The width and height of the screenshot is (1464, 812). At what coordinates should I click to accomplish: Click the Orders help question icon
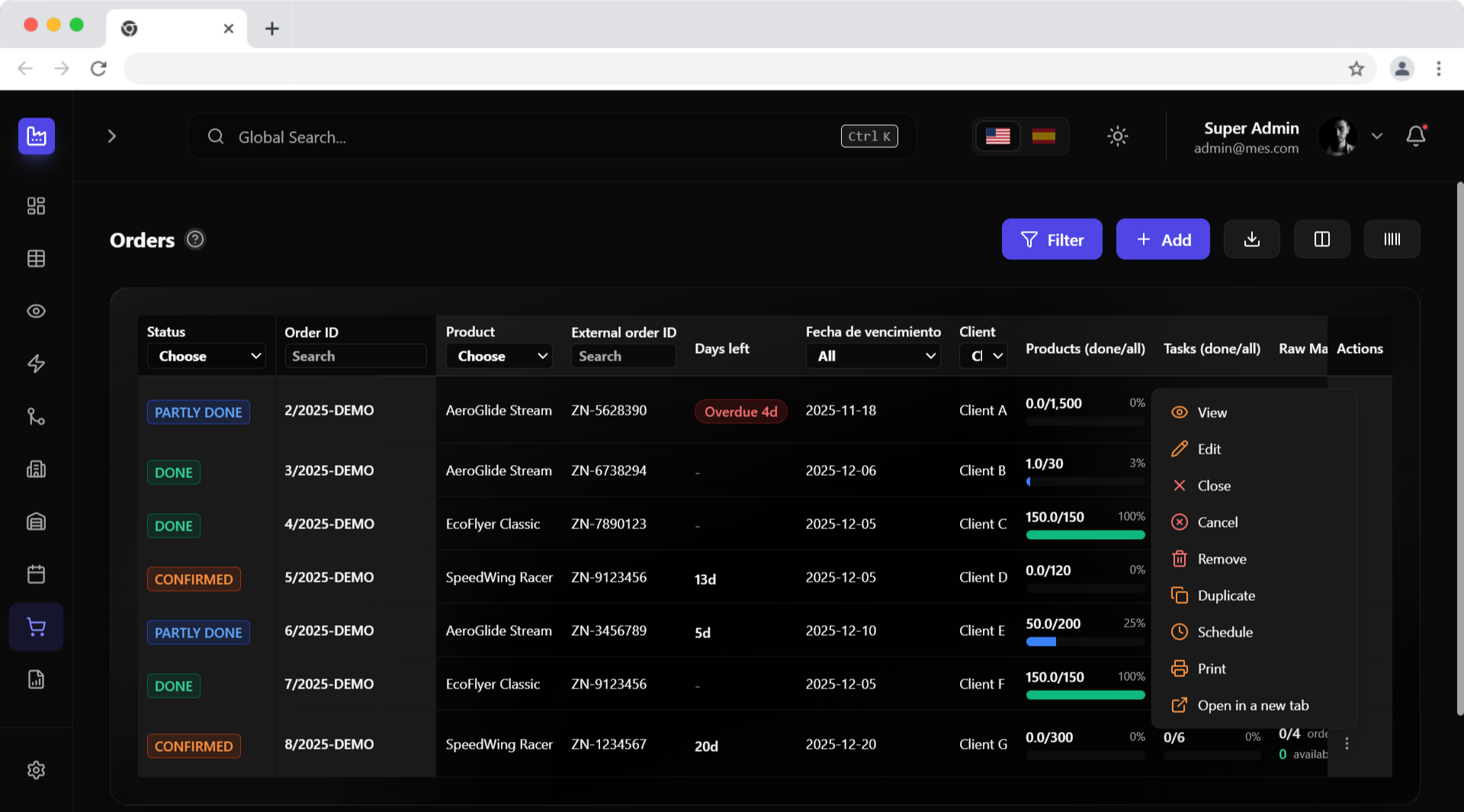pyautogui.click(x=195, y=239)
